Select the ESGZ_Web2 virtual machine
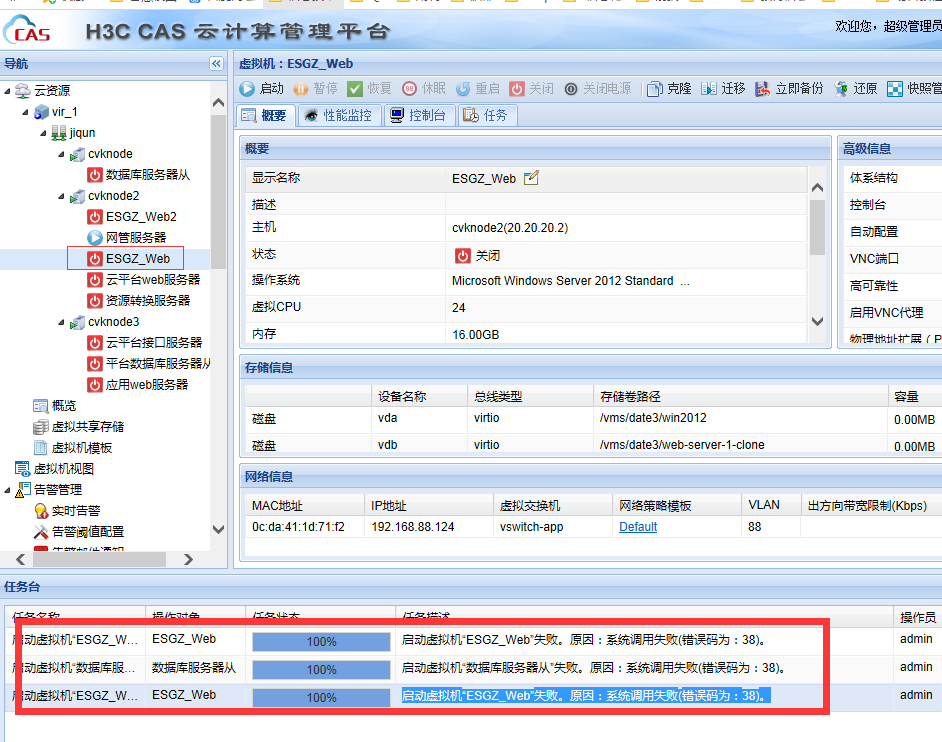This screenshot has width=942, height=742. pos(132,217)
